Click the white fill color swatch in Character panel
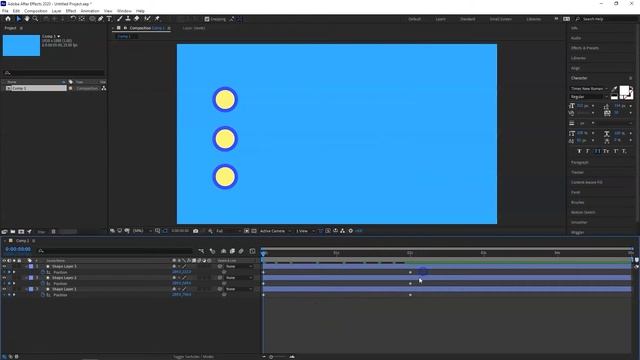Image resolution: width=640 pixels, height=360 pixels. (624, 91)
